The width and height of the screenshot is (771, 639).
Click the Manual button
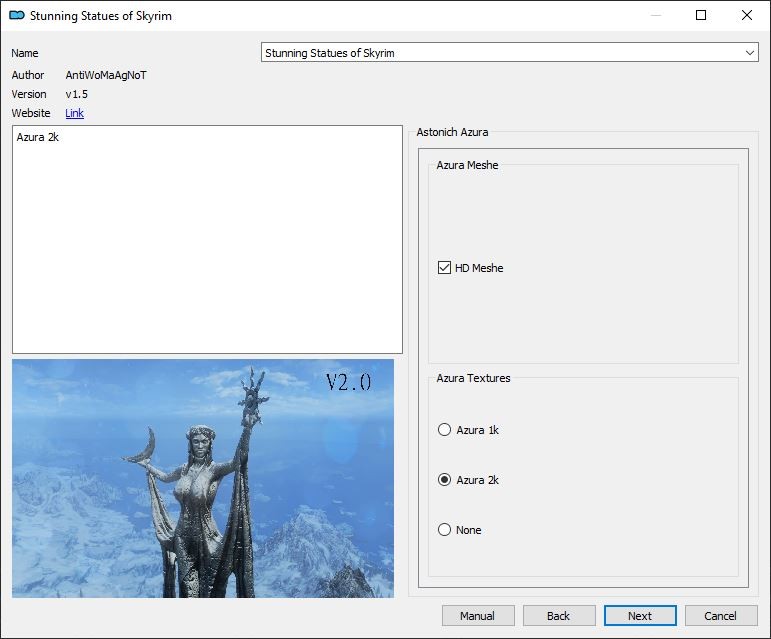(478, 616)
